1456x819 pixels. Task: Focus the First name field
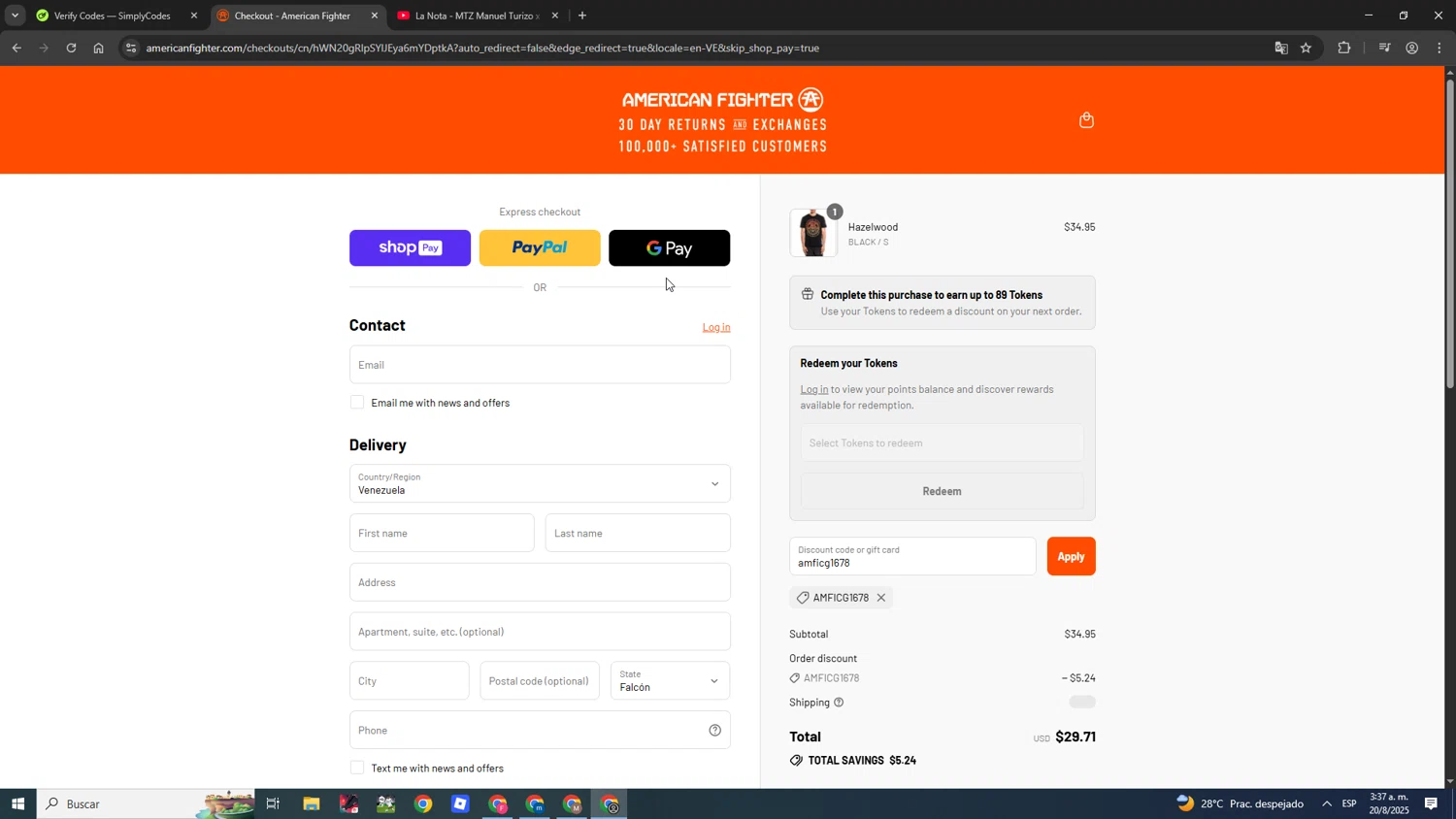click(442, 533)
